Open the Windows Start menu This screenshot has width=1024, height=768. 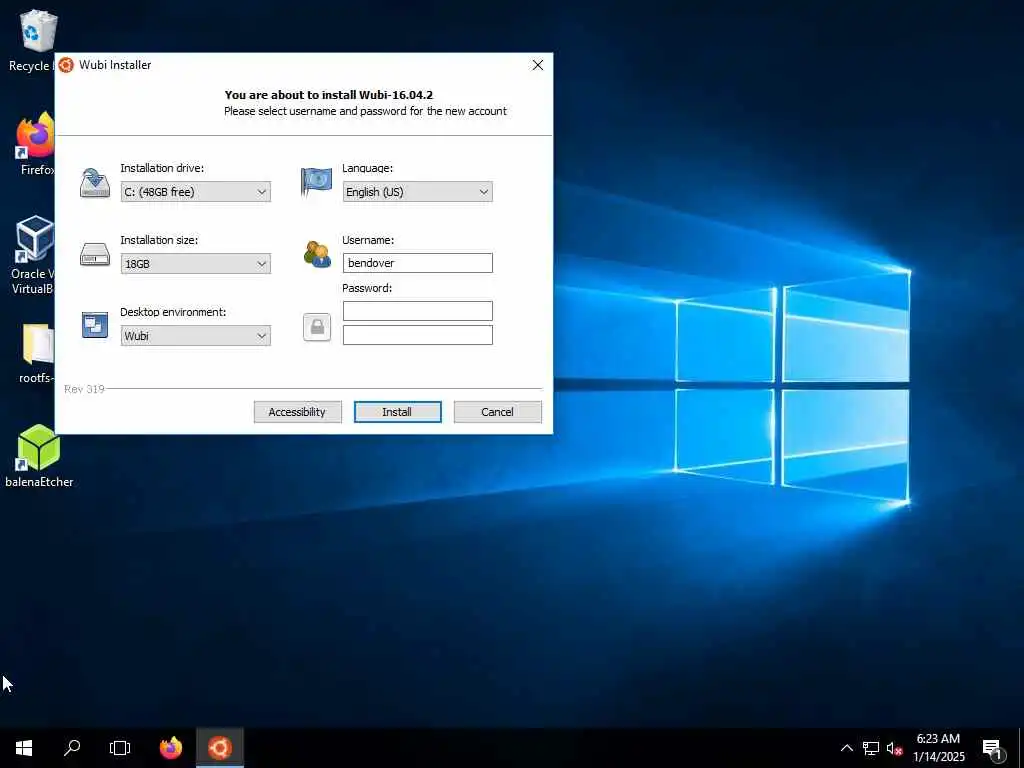(x=24, y=748)
